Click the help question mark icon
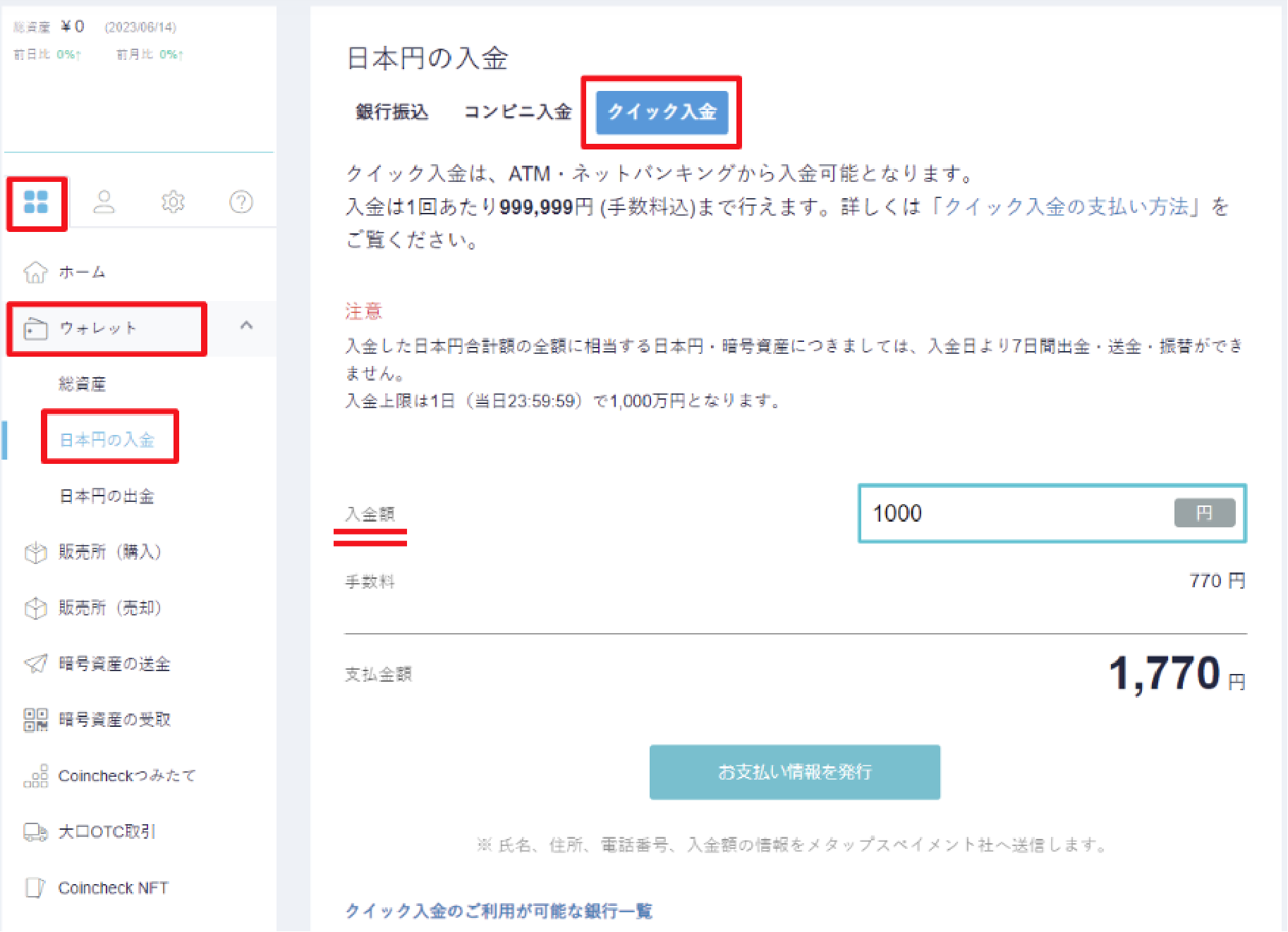This screenshot has width=1288, height=932. coord(241,202)
